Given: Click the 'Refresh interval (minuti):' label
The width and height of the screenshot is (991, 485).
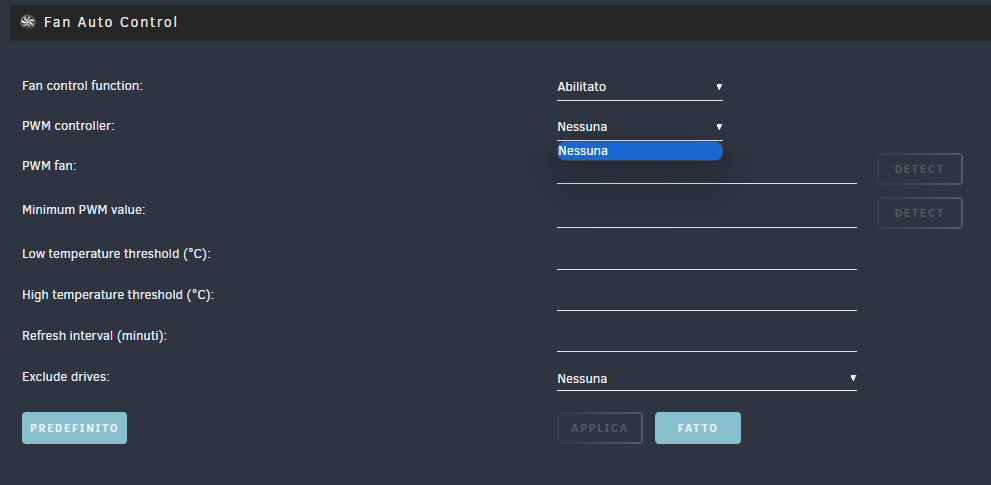Looking at the screenshot, I should [x=94, y=336].
